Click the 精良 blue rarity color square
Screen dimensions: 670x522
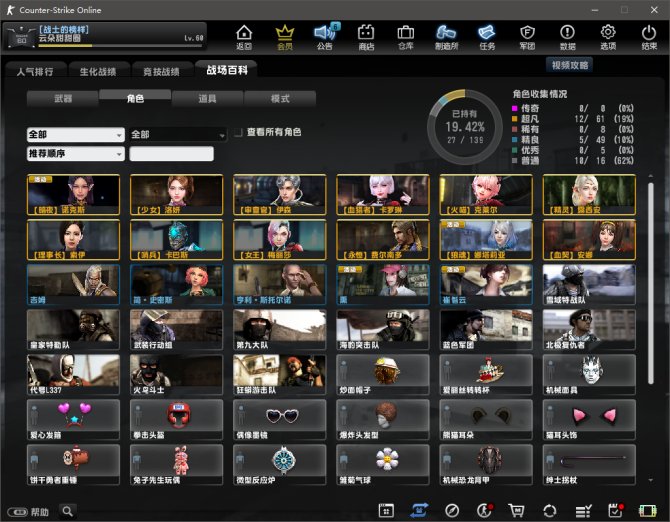(x=514, y=140)
